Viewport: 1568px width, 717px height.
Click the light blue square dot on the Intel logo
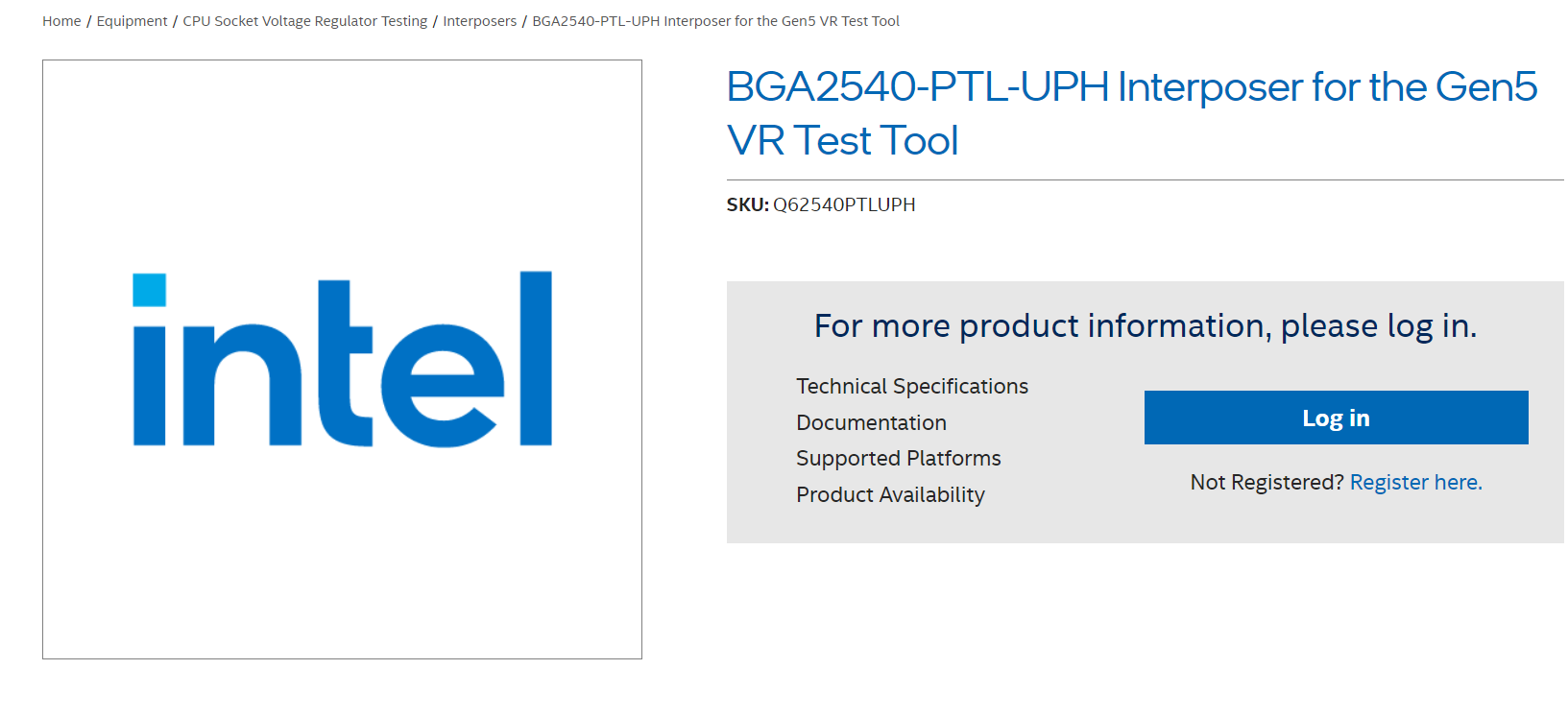pyautogui.click(x=149, y=290)
